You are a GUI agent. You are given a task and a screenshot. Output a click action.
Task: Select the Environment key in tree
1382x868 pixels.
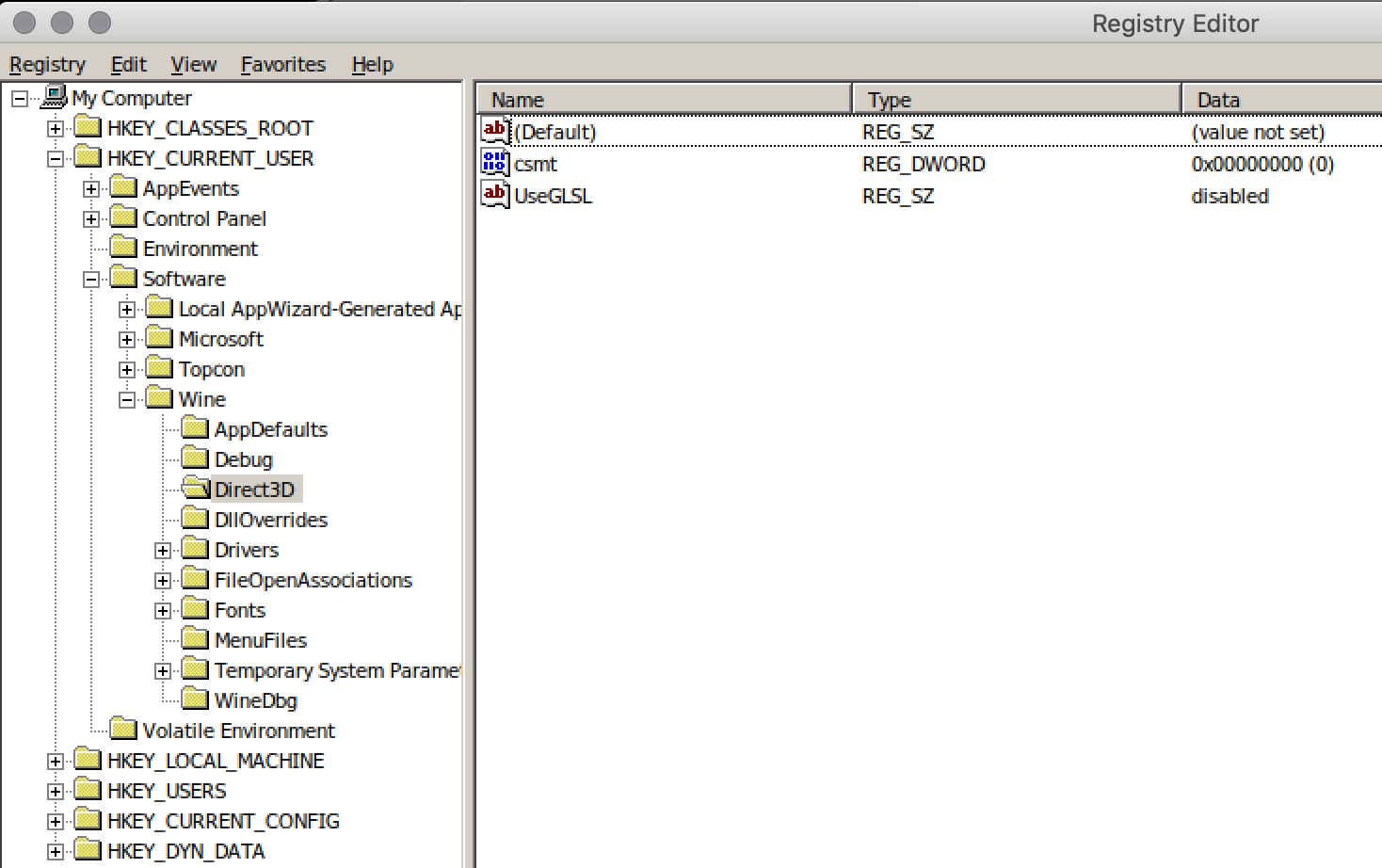pos(200,249)
